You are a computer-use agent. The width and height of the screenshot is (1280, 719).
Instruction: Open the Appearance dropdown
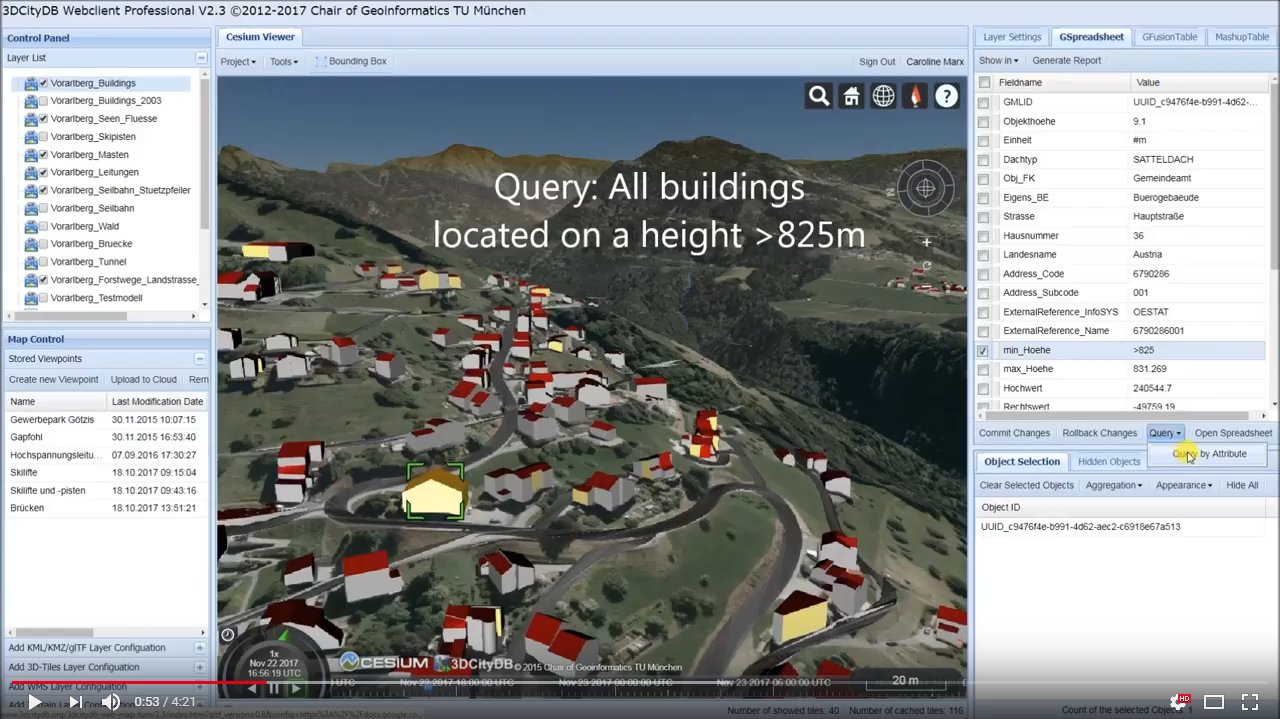(1184, 485)
